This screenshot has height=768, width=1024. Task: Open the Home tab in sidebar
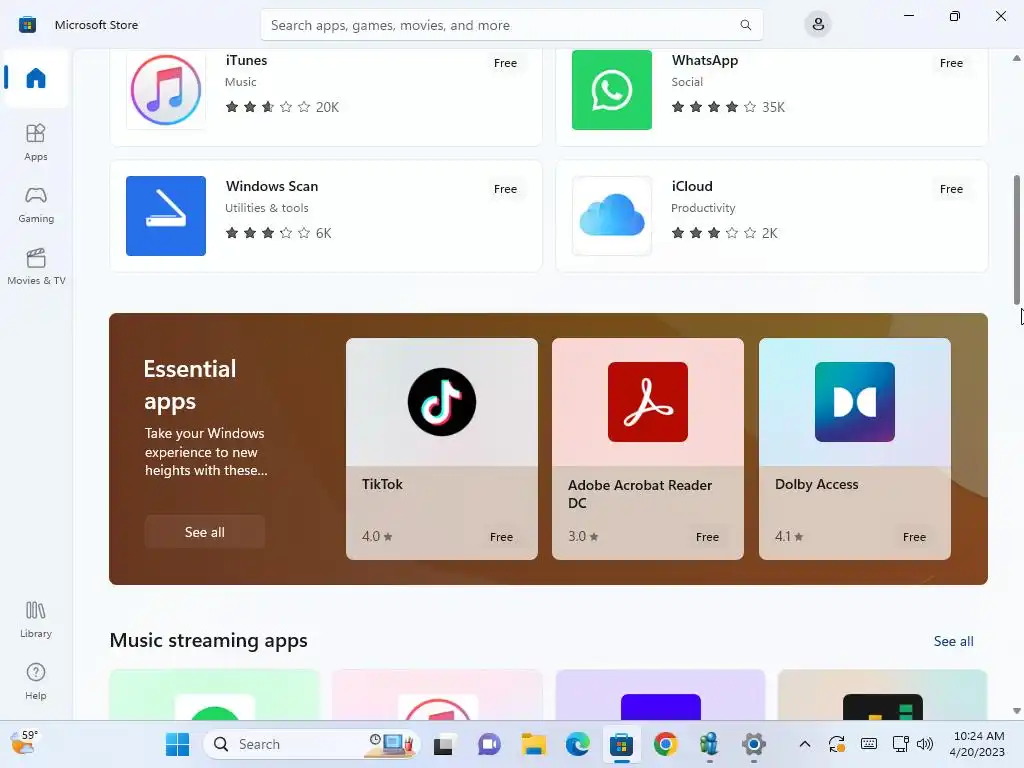(36, 78)
